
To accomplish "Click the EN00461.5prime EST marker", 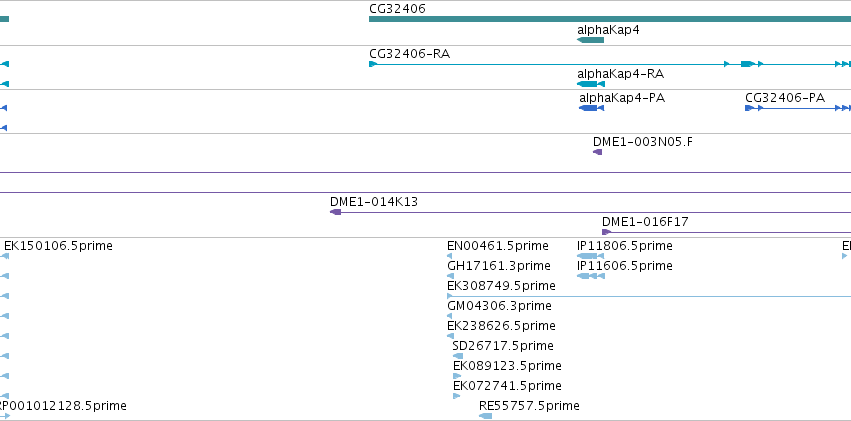I will tap(449, 256).
